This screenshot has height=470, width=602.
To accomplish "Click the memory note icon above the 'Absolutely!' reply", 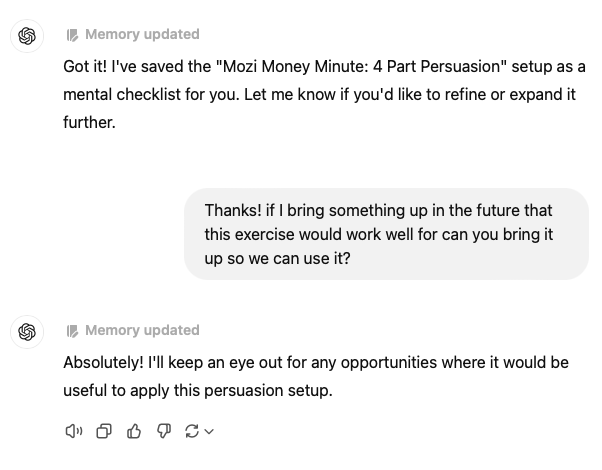I will [x=72, y=331].
